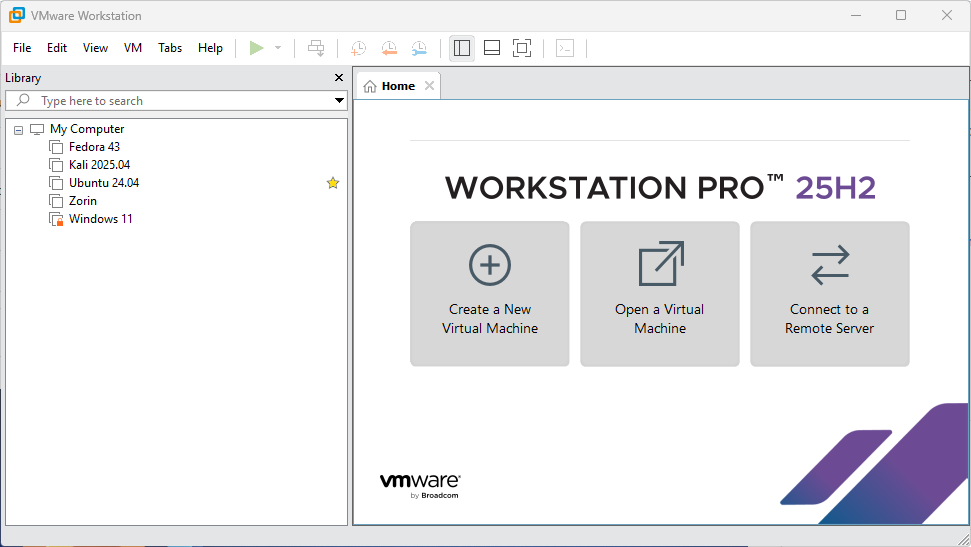Click the VMware Workstation title bar icon

tap(17, 15)
